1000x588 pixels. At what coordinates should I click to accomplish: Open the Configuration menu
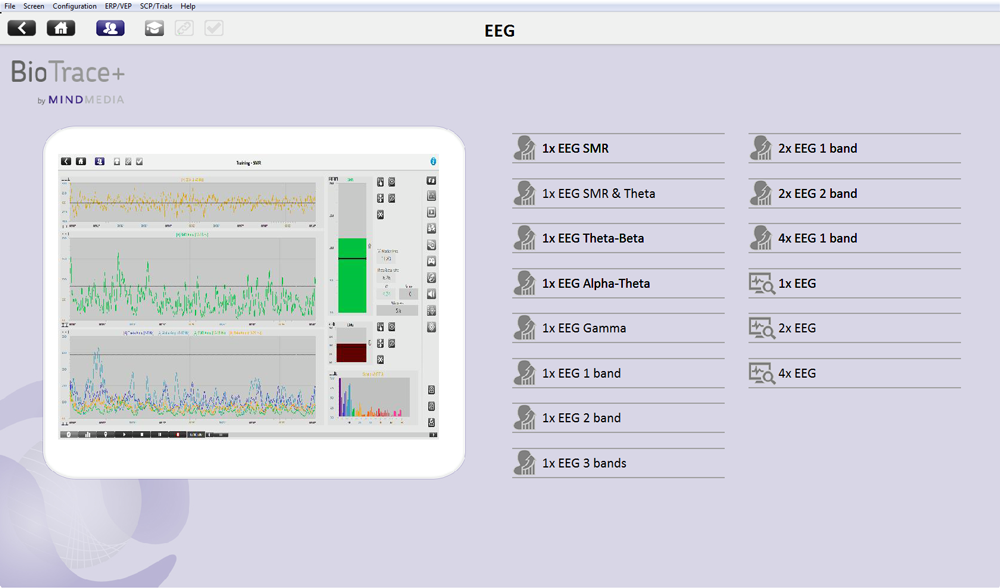click(75, 6)
